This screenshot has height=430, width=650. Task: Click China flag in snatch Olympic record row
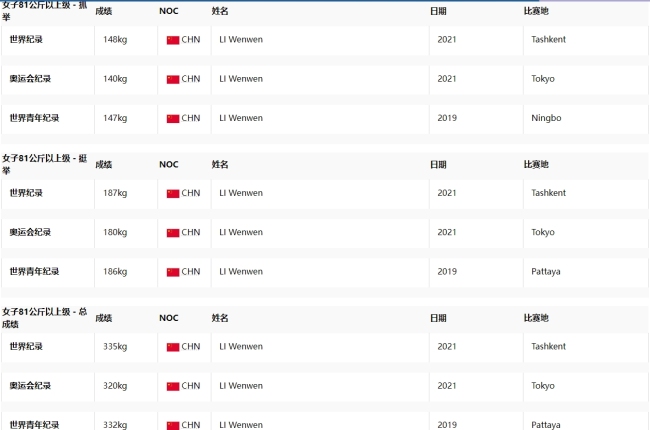pos(173,79)
